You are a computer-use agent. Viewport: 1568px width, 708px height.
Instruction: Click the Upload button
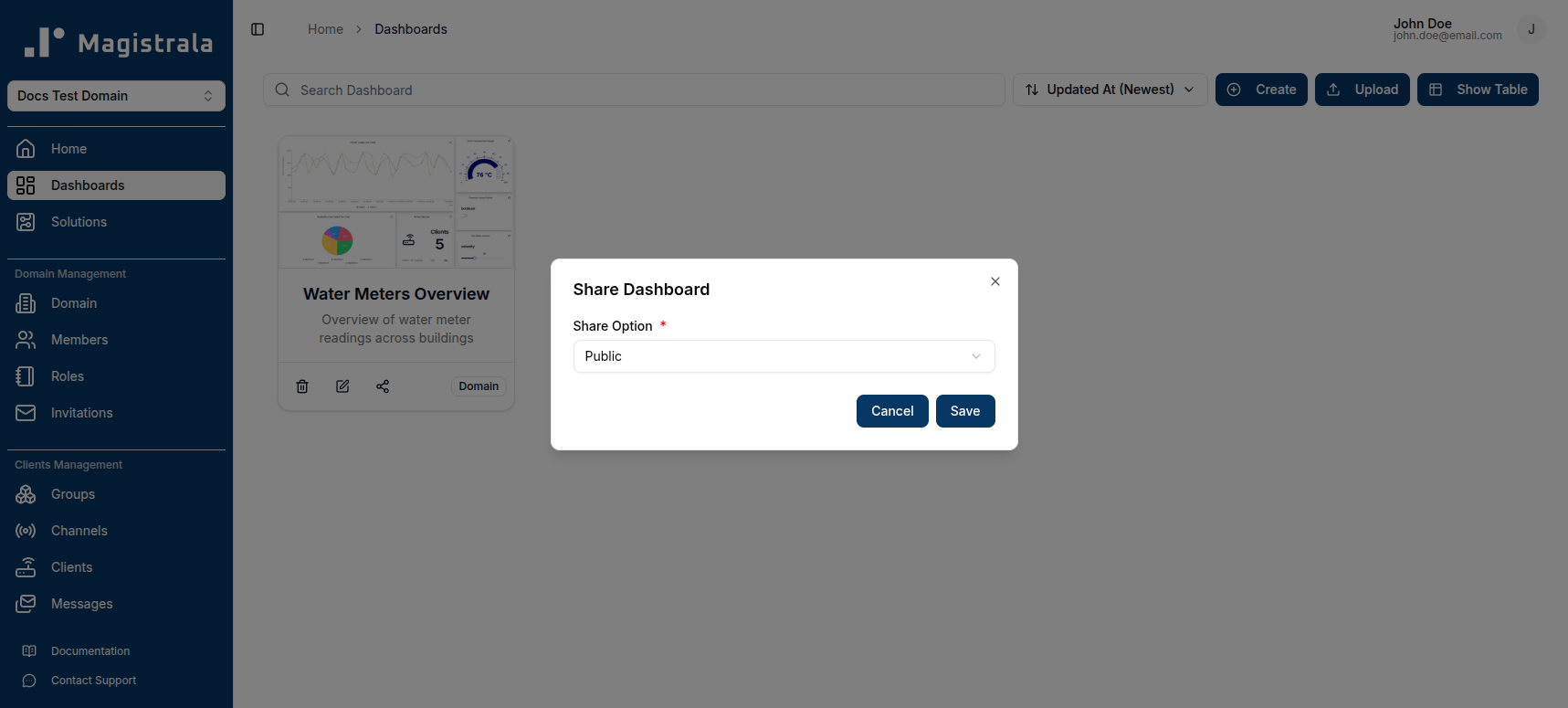click(1363, 90)
